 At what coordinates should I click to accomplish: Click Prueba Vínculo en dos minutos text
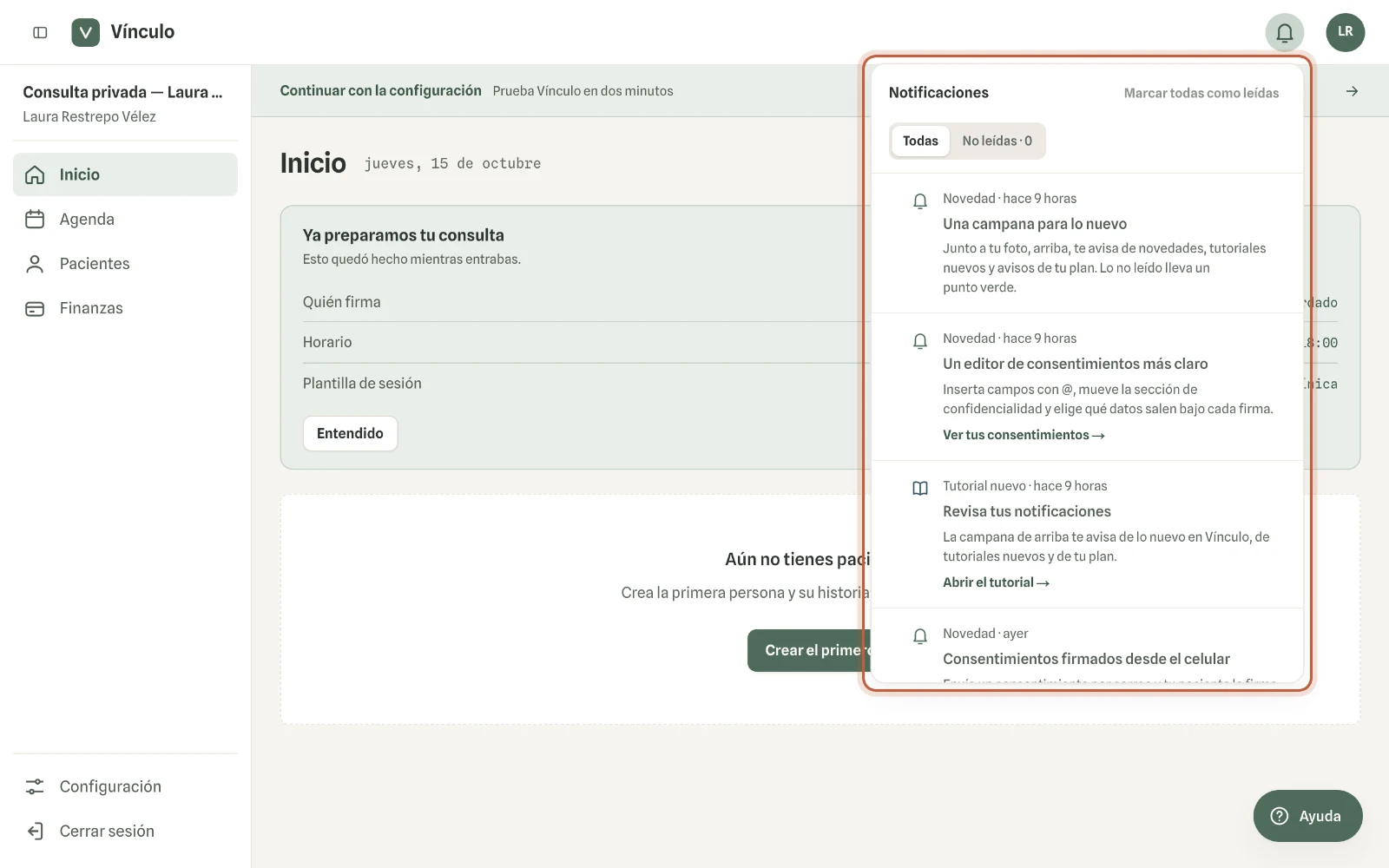(x=583, y=91)
